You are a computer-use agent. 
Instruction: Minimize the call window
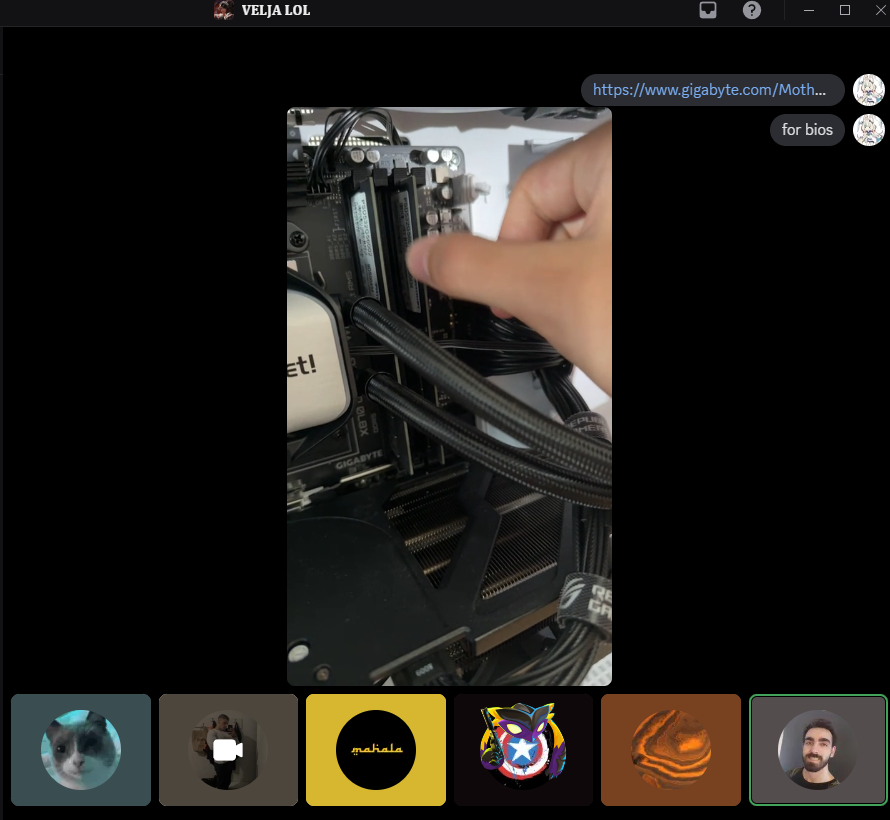(x=809, y=11)
